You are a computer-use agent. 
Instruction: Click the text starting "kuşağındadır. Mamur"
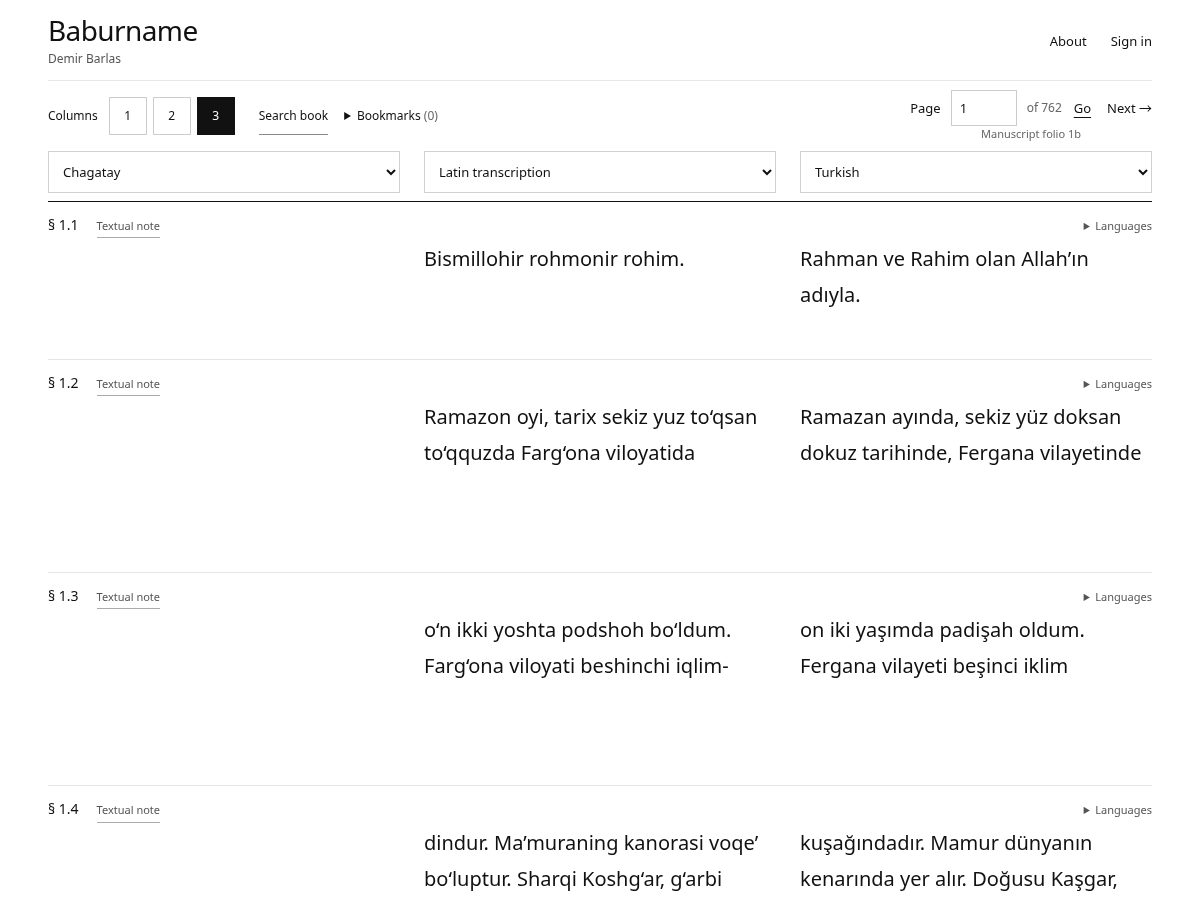tap(958, 861)
